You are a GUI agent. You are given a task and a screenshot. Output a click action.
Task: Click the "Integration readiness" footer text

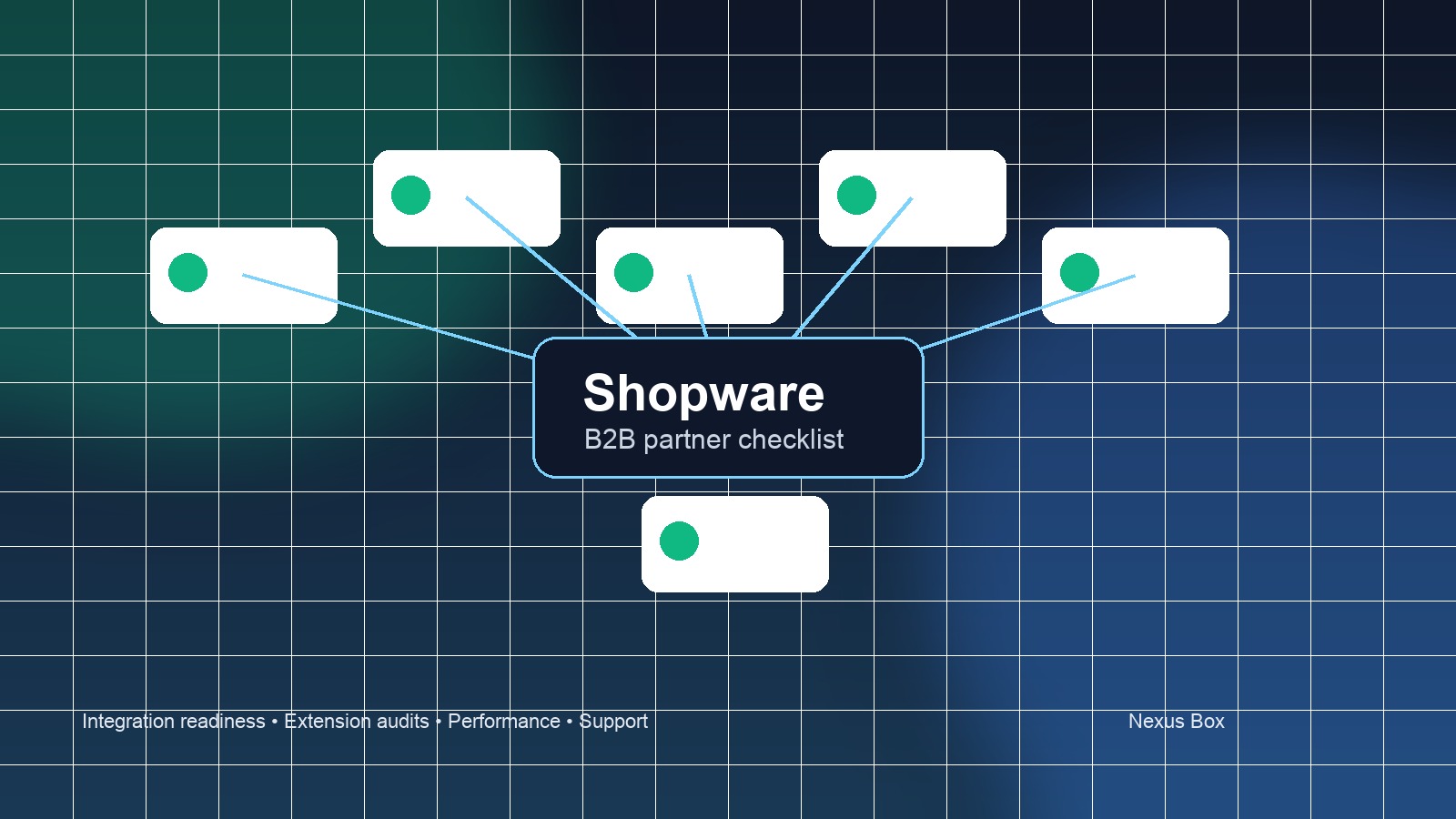coord(173,722)
